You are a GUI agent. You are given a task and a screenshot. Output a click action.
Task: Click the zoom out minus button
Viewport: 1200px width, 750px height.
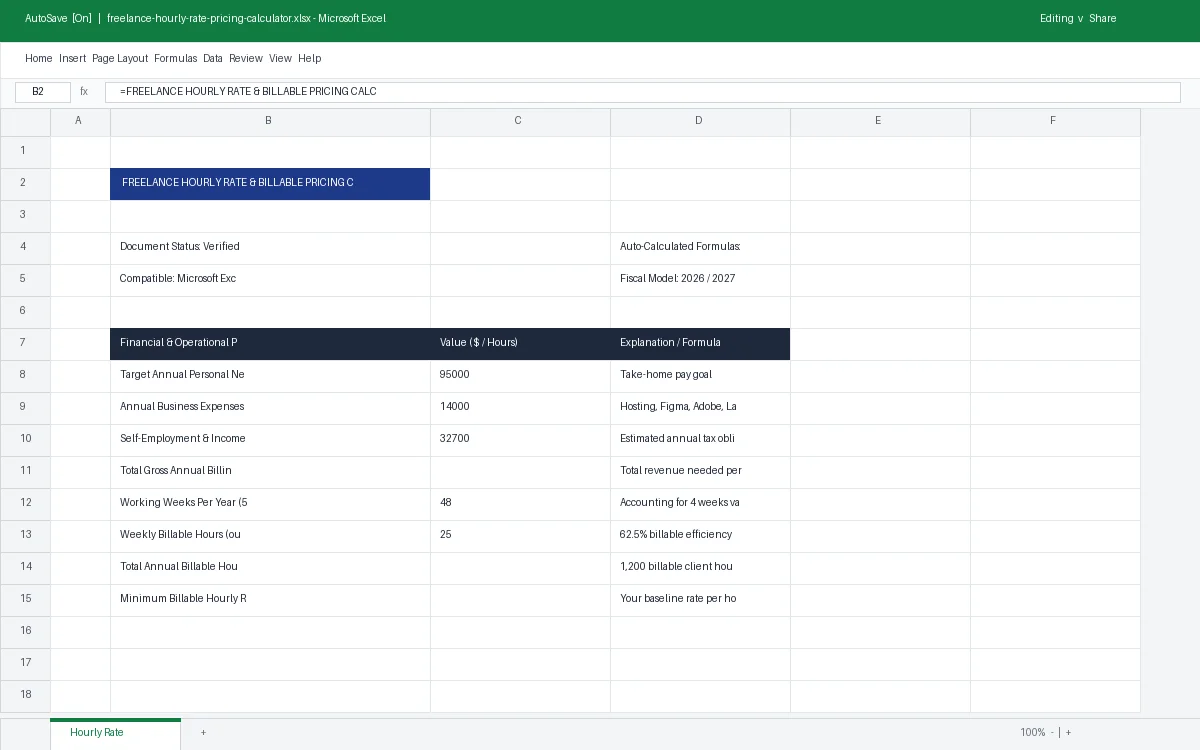coord(1052,733)
